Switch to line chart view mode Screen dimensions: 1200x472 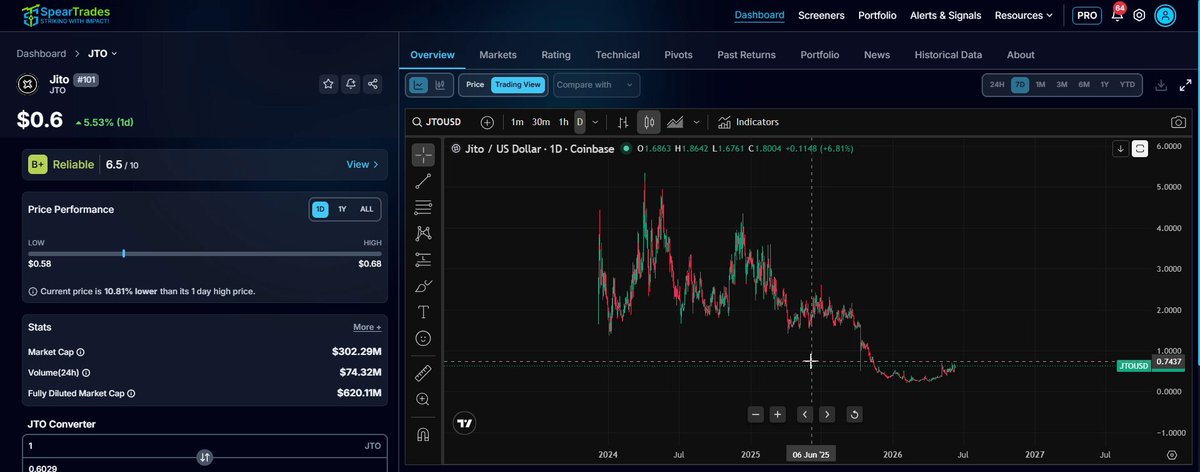pyautogui.click(x=418, y=85)
